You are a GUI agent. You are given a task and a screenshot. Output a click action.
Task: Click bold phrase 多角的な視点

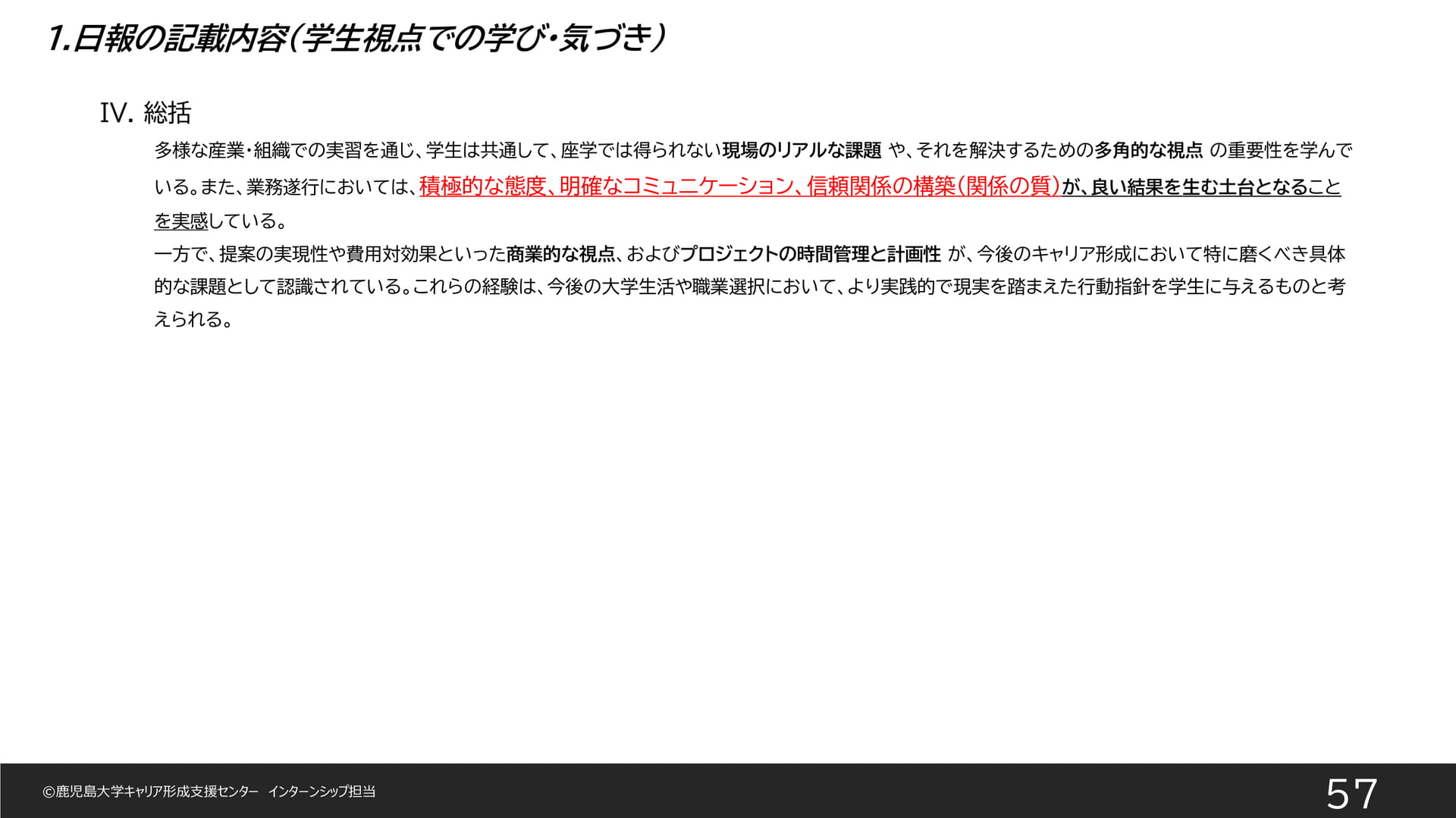(1148, 151)
